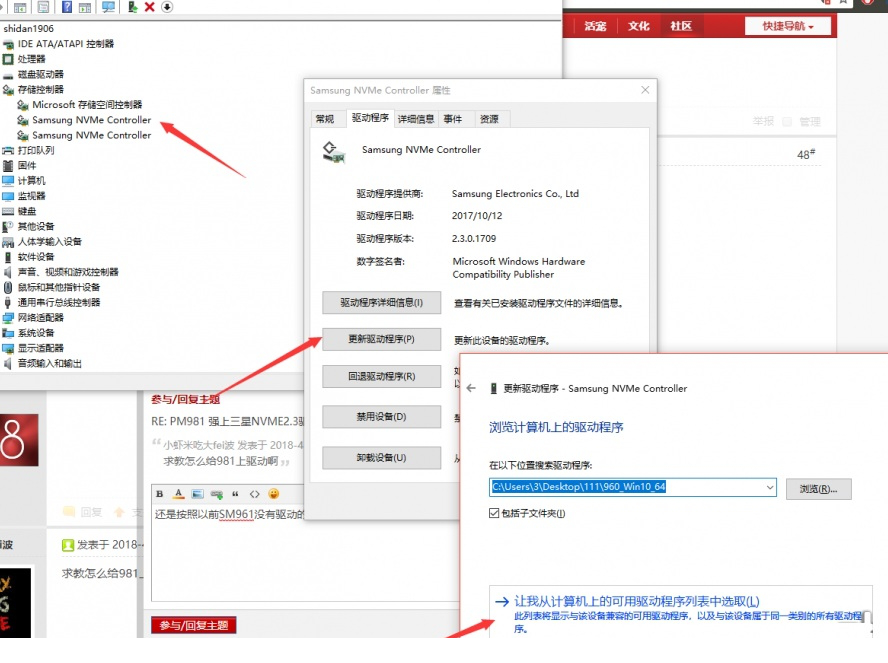Select the 处理器 category in device tree
The height and width of the screenshot is (663, 888).
point(31,59)
